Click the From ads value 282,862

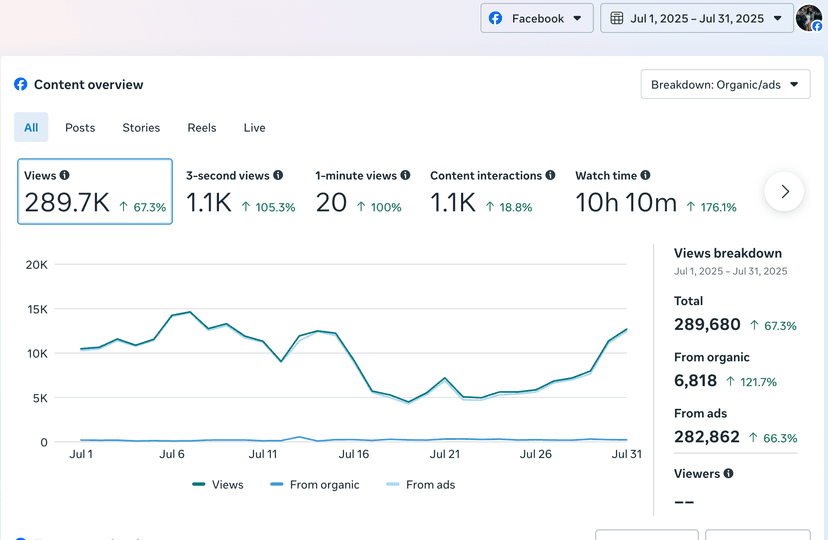coord(707,437)
